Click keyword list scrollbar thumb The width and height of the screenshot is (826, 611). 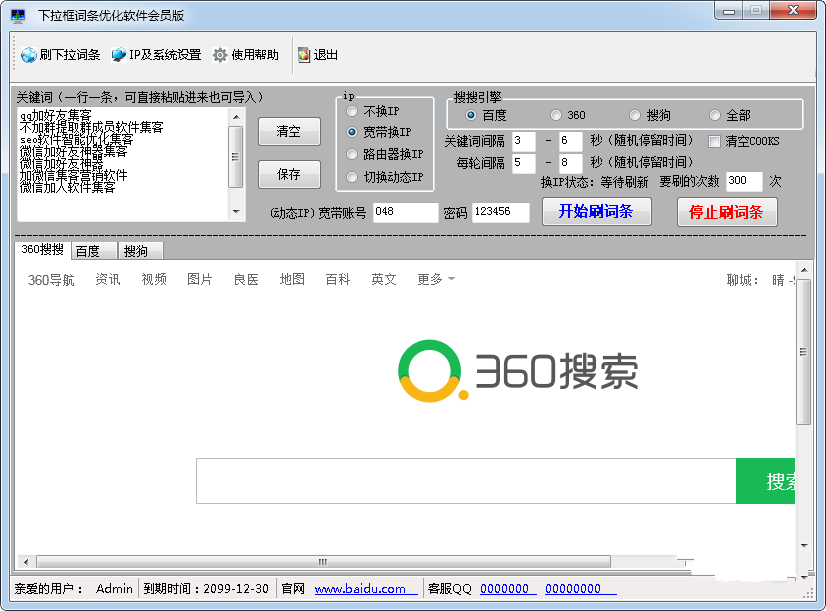click(x=235, y=156)
